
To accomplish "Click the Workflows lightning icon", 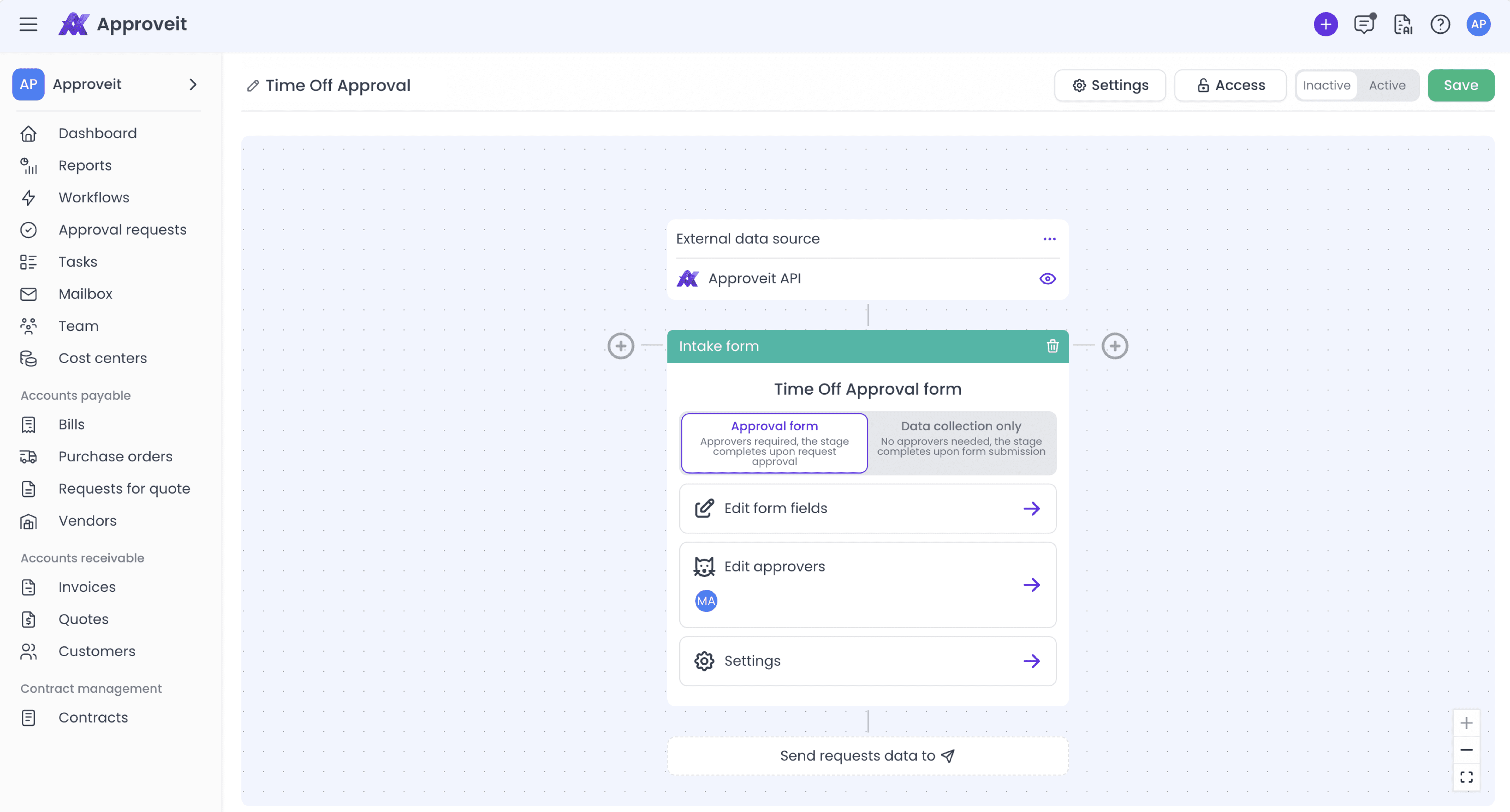I will [x=28, y=197].
